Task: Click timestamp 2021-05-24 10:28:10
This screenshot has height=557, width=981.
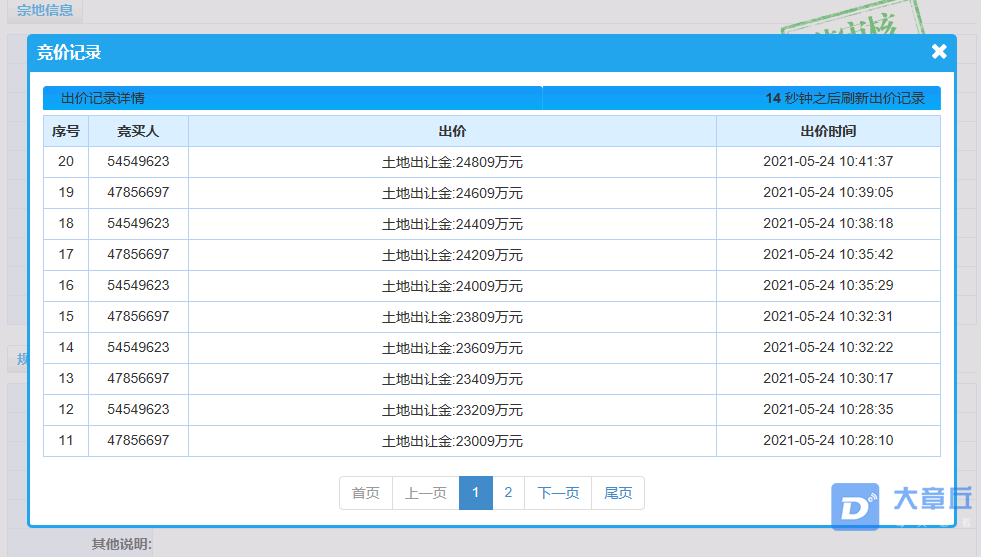Action: [828, 440]
